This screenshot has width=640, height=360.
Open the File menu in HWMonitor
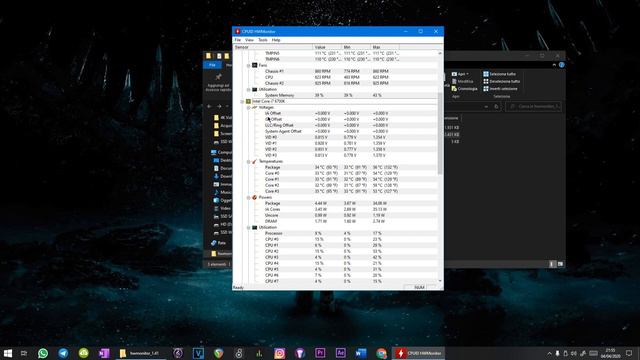[238, 40]
